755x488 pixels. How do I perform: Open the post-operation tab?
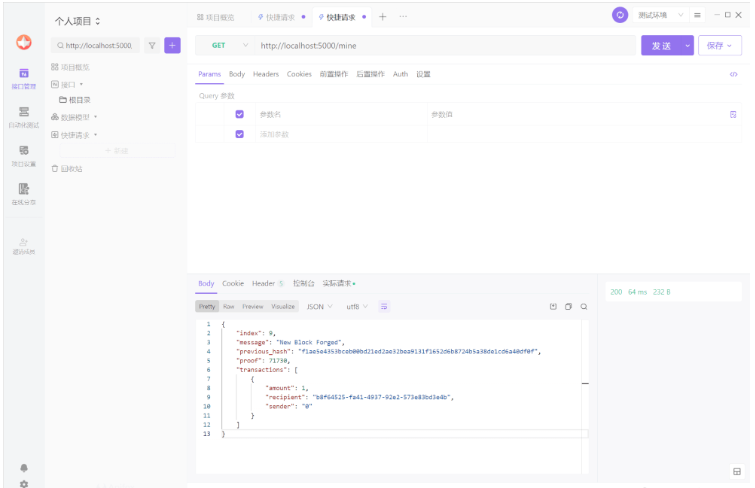370,74
